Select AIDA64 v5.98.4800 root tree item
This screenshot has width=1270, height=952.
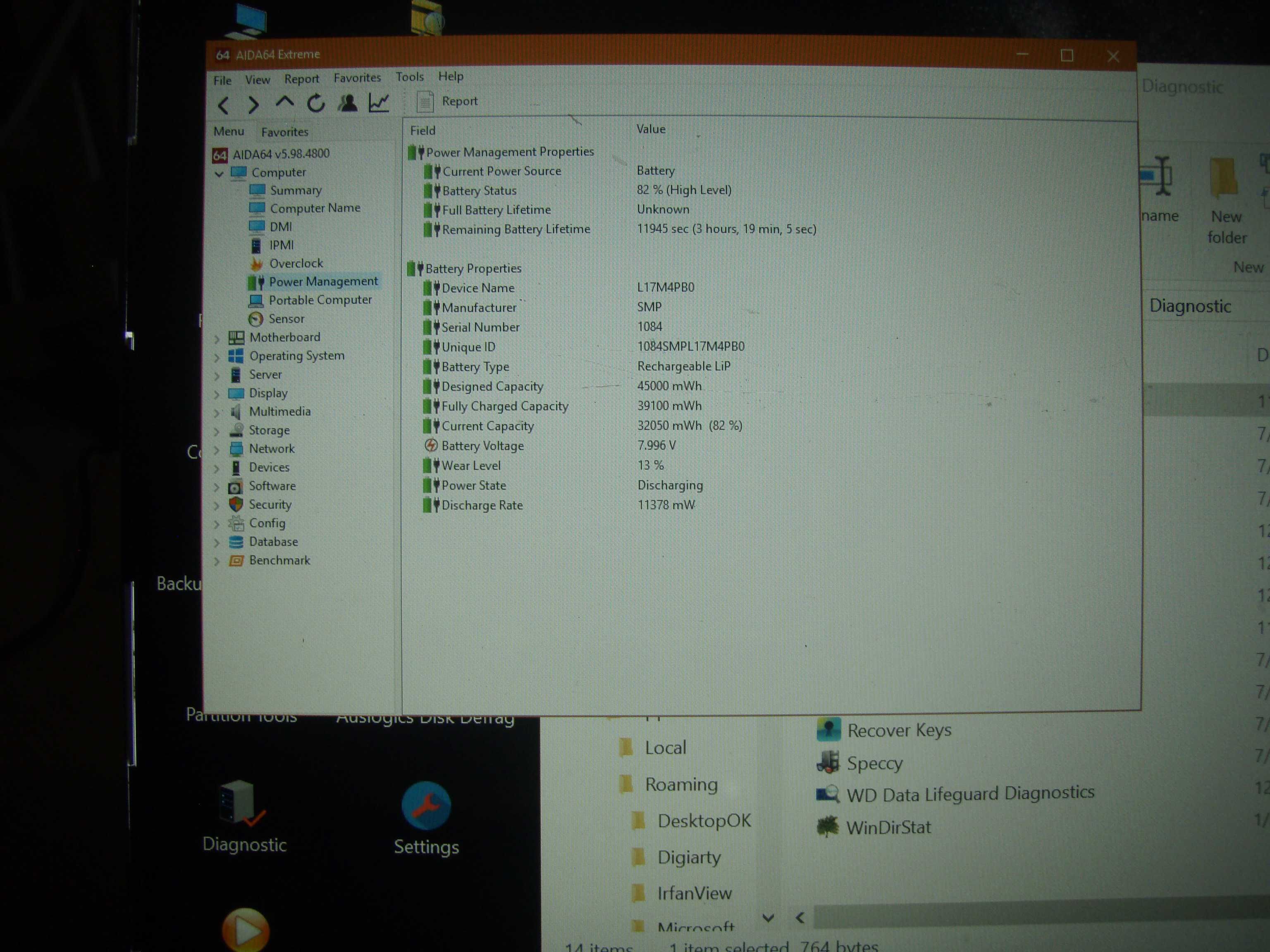[x=271, y=154]
